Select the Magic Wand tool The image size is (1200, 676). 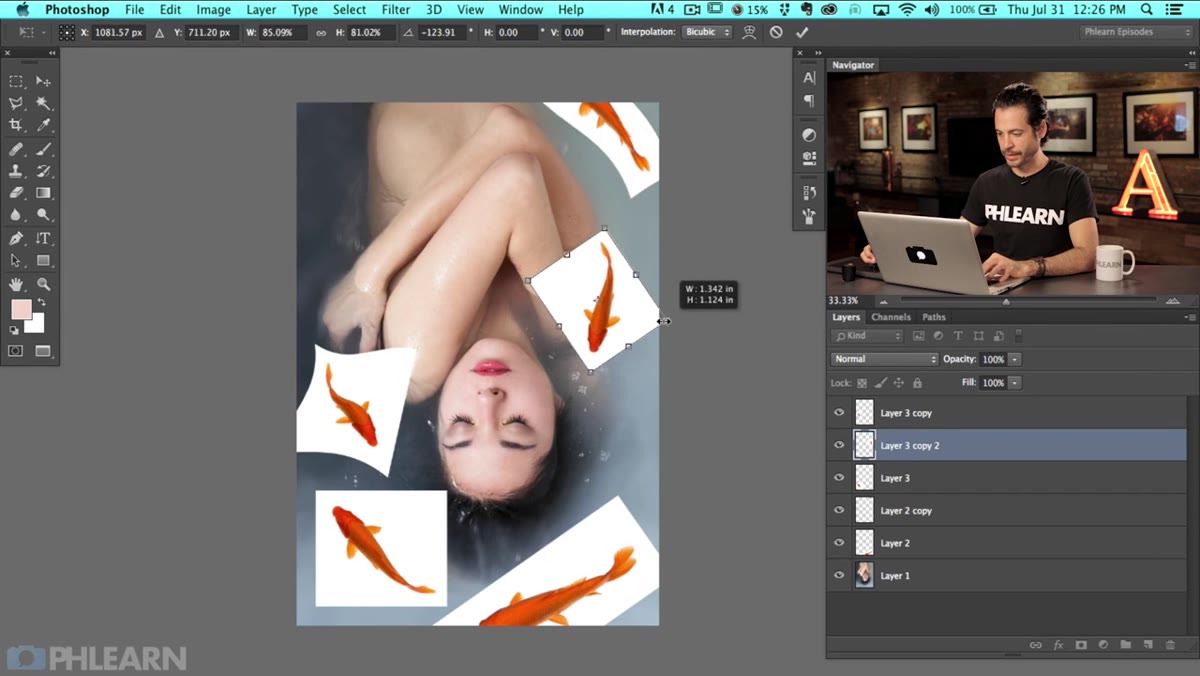tap(43, 103)
